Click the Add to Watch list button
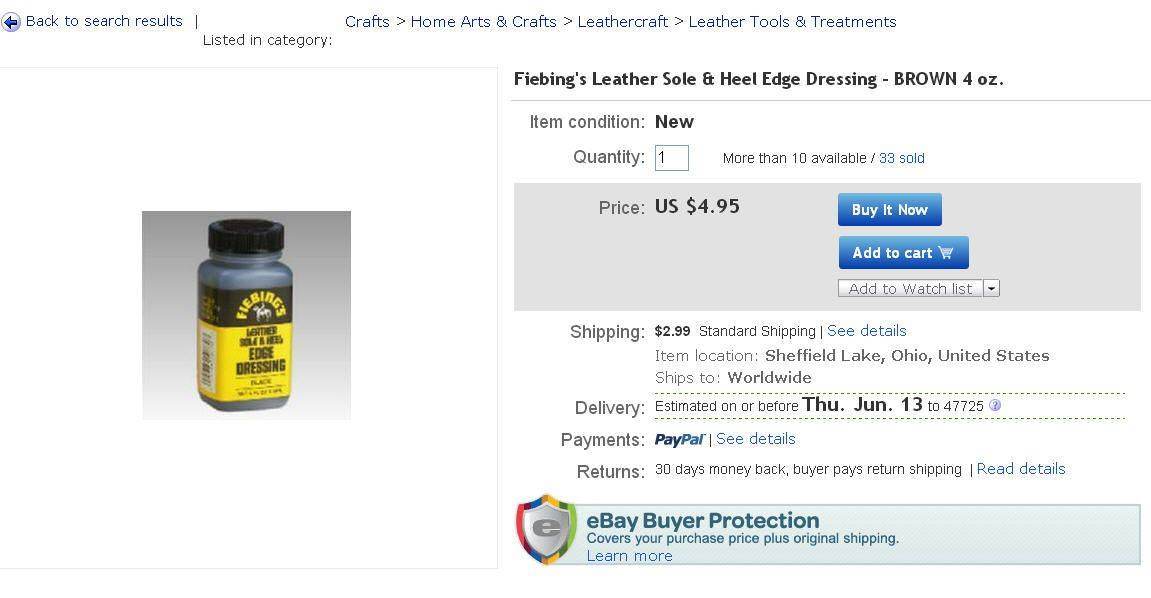This screenshot has height=598, width=1151. 910,289
